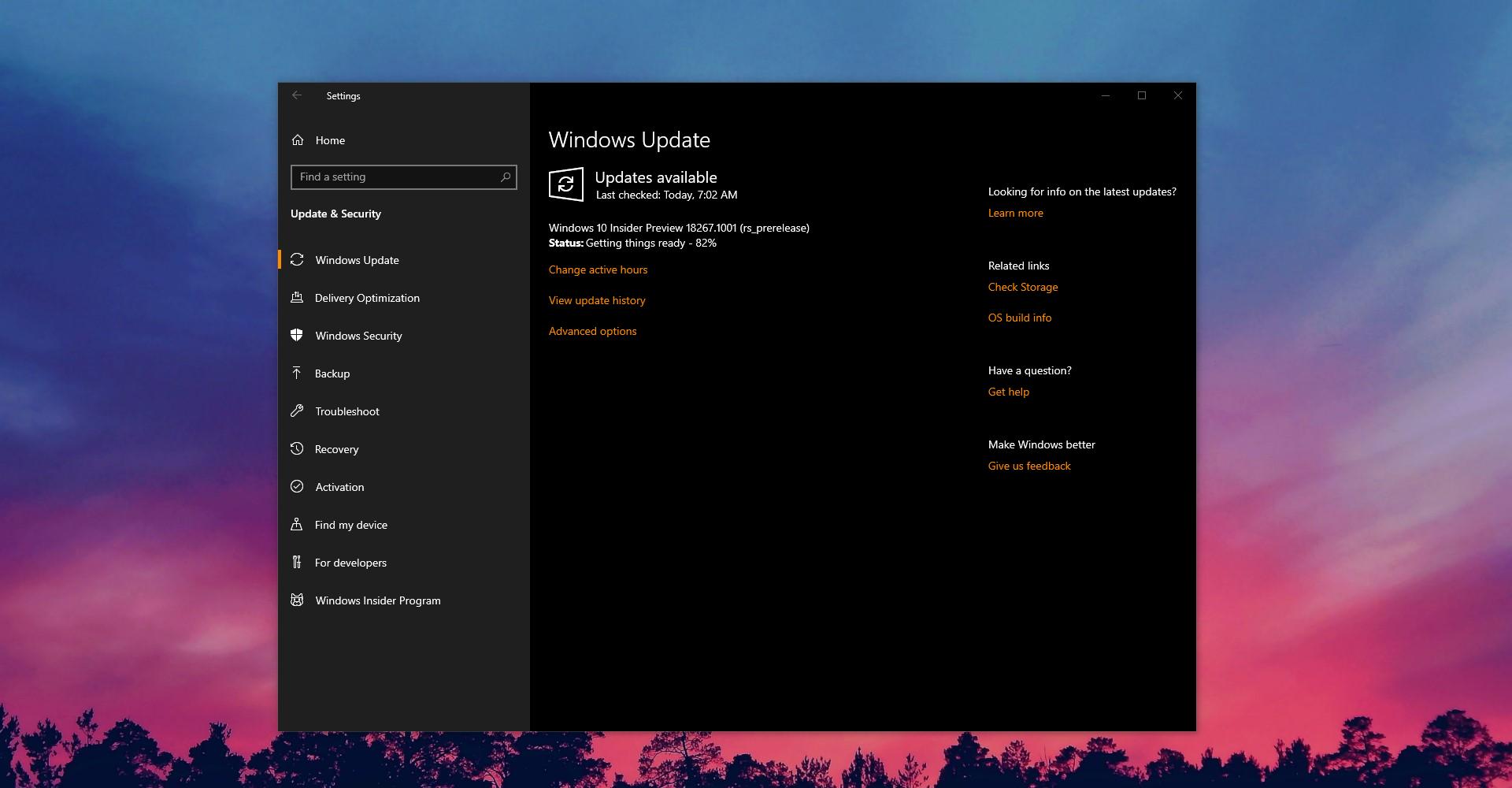Click the Insider Preview 18267.1001 build text
The height and width of the screenshot is (788, 1512).
(x=679, y=228)
